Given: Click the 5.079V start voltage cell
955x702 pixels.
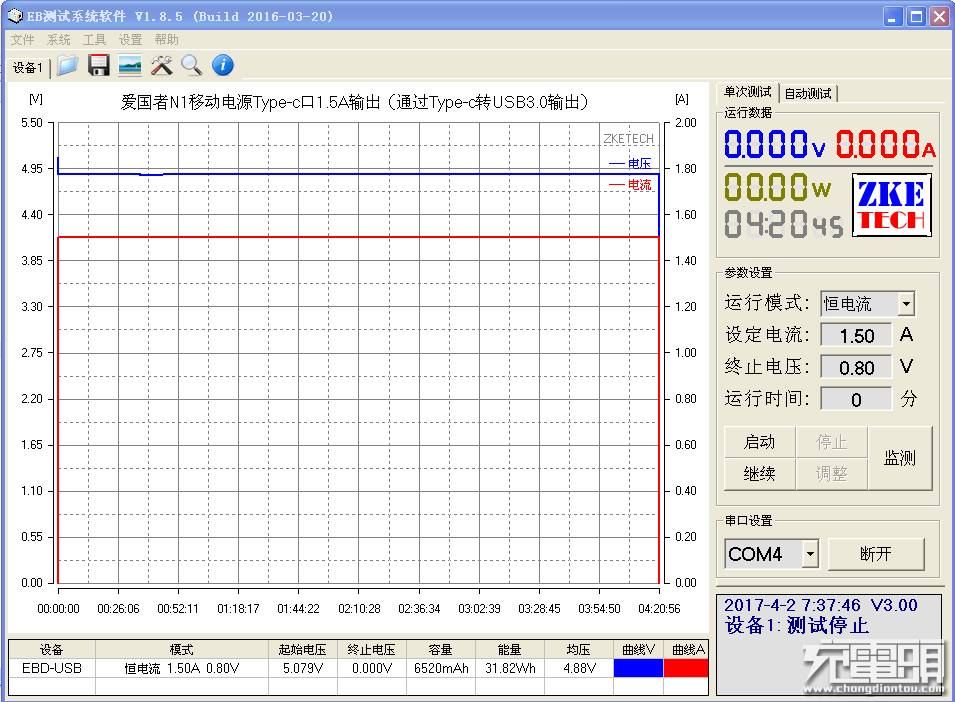Looking at the screenshot, I should pos(303,668).
